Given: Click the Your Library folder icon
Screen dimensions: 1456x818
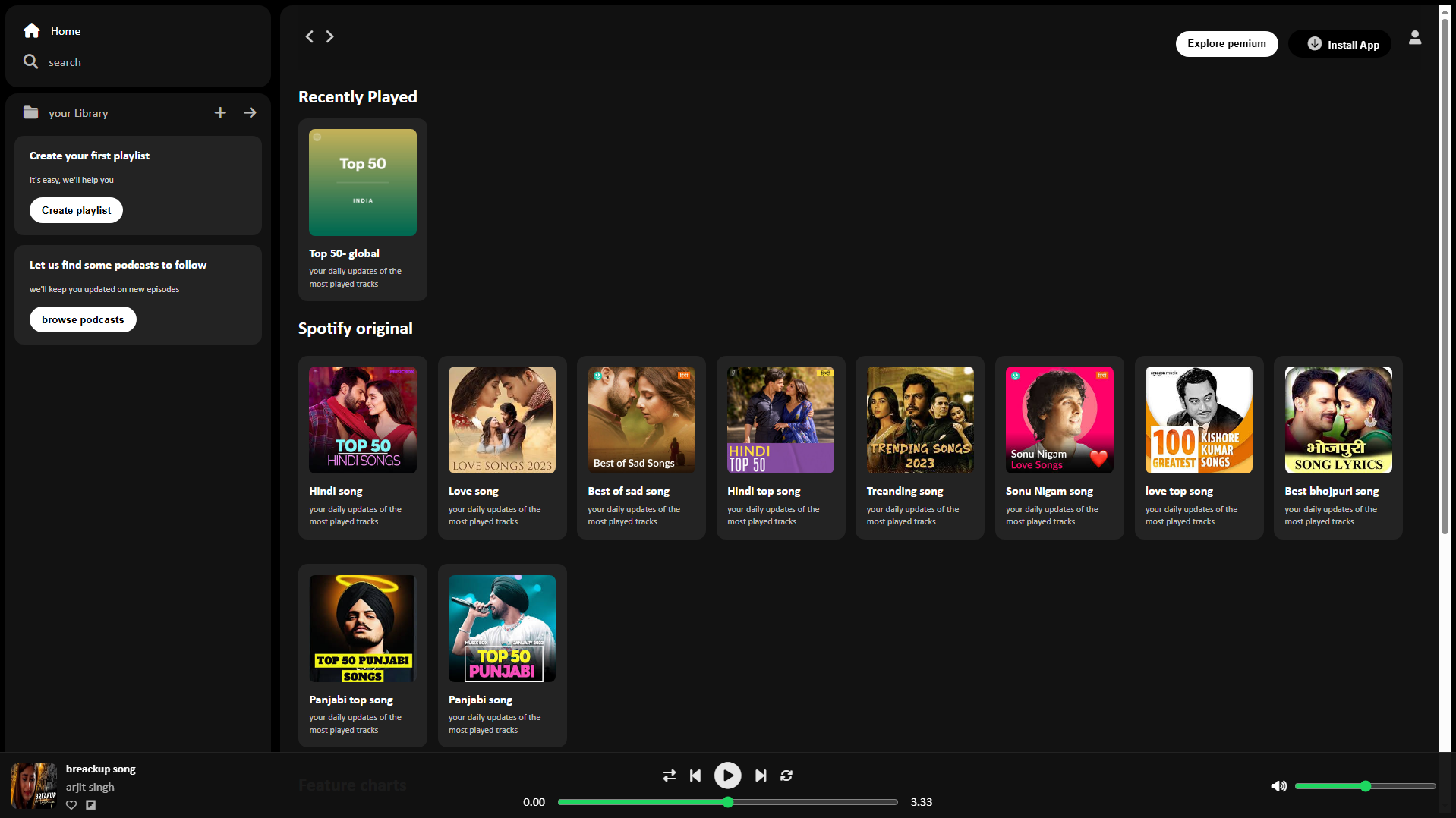Looking at the screenshot, I should [30, 112].
